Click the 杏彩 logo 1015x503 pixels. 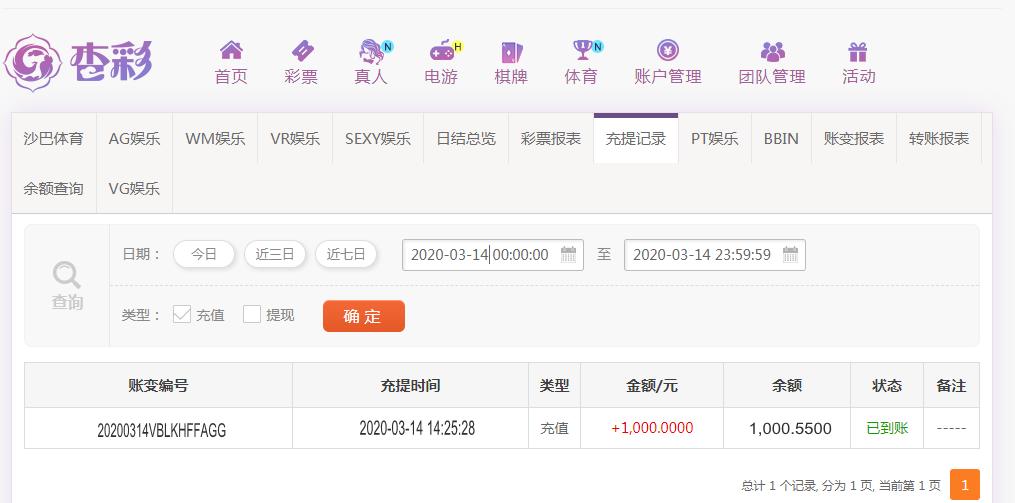pos(78,63)
